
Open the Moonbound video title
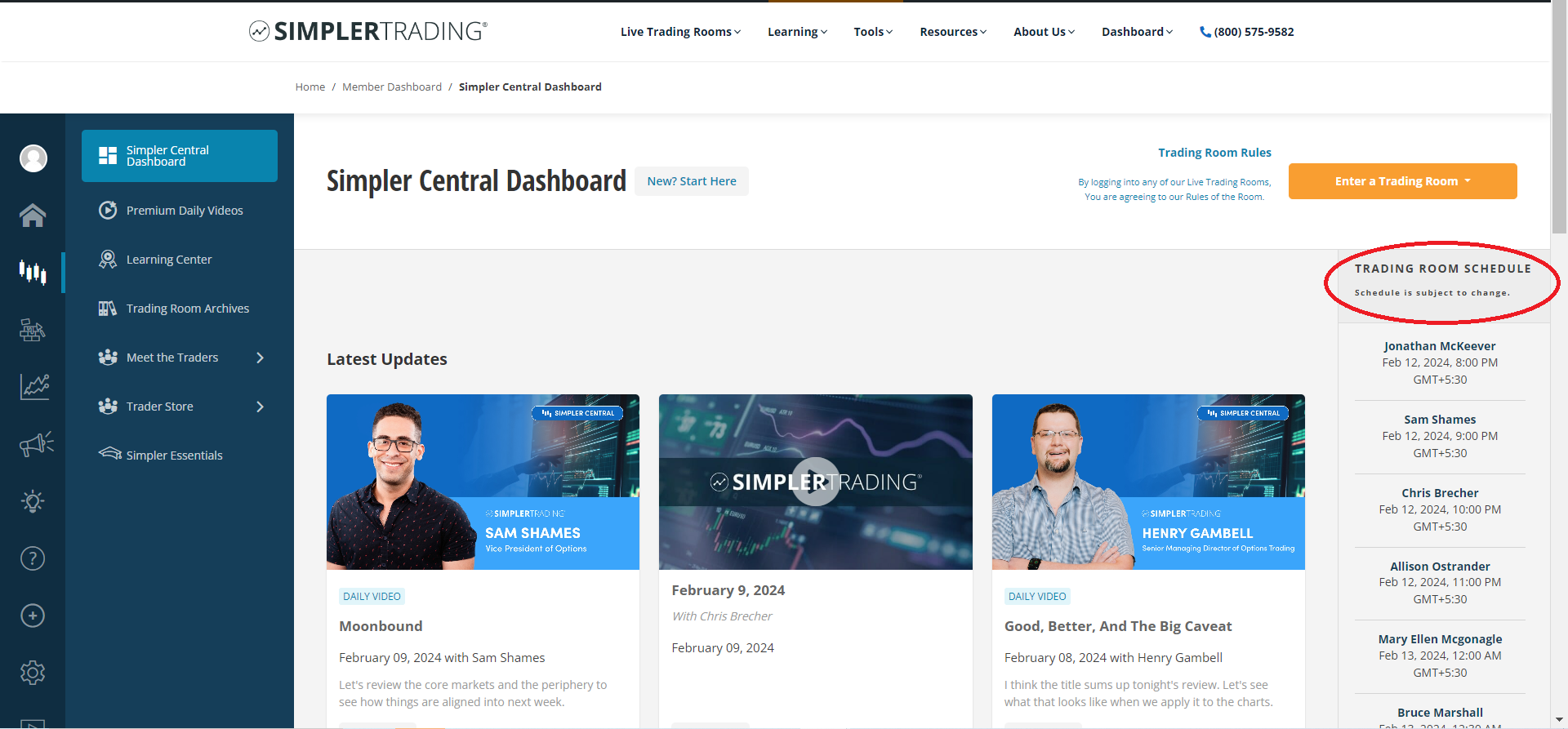381,626
